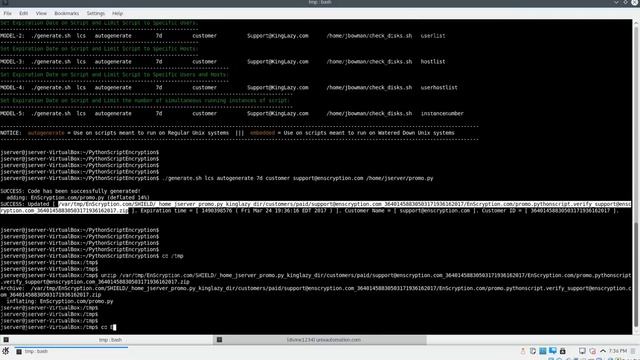Click the Konsole window icon in title bar
The width and height of the screenshot is (640, 360).
(x=5, y=2)
